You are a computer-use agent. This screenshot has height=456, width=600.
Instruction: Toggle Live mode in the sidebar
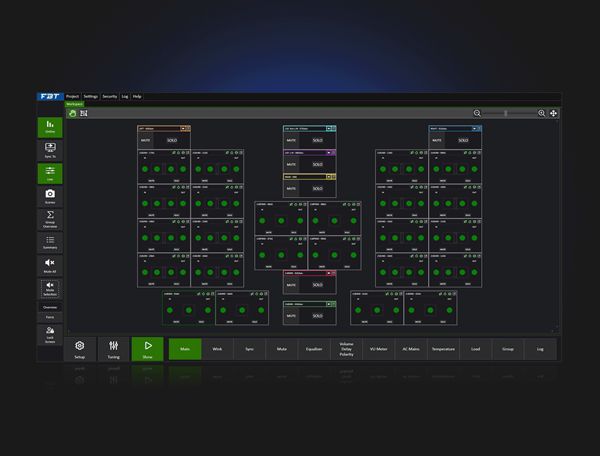click(50, 173)
